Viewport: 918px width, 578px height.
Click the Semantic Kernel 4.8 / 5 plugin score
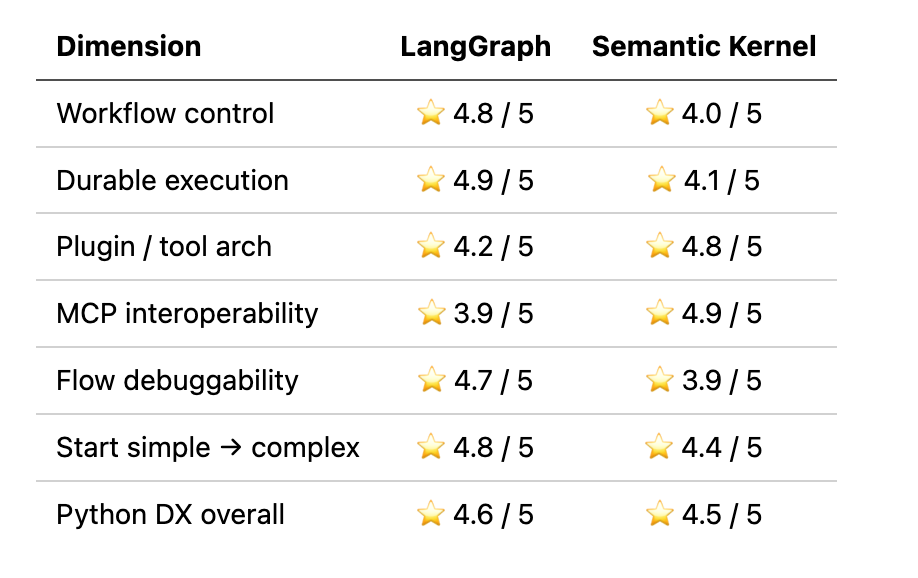point(721,247)
